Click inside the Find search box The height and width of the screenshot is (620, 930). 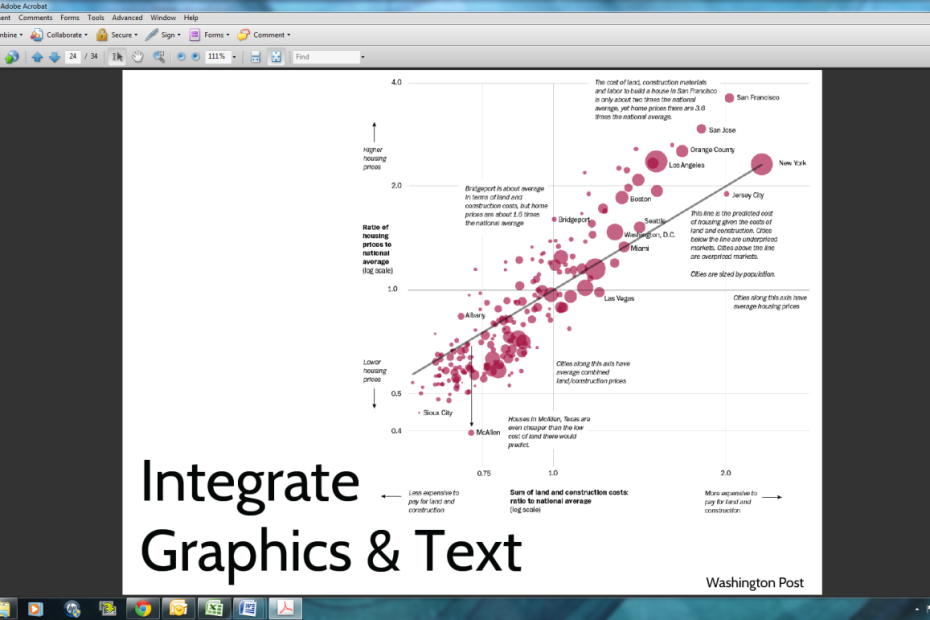325,57
